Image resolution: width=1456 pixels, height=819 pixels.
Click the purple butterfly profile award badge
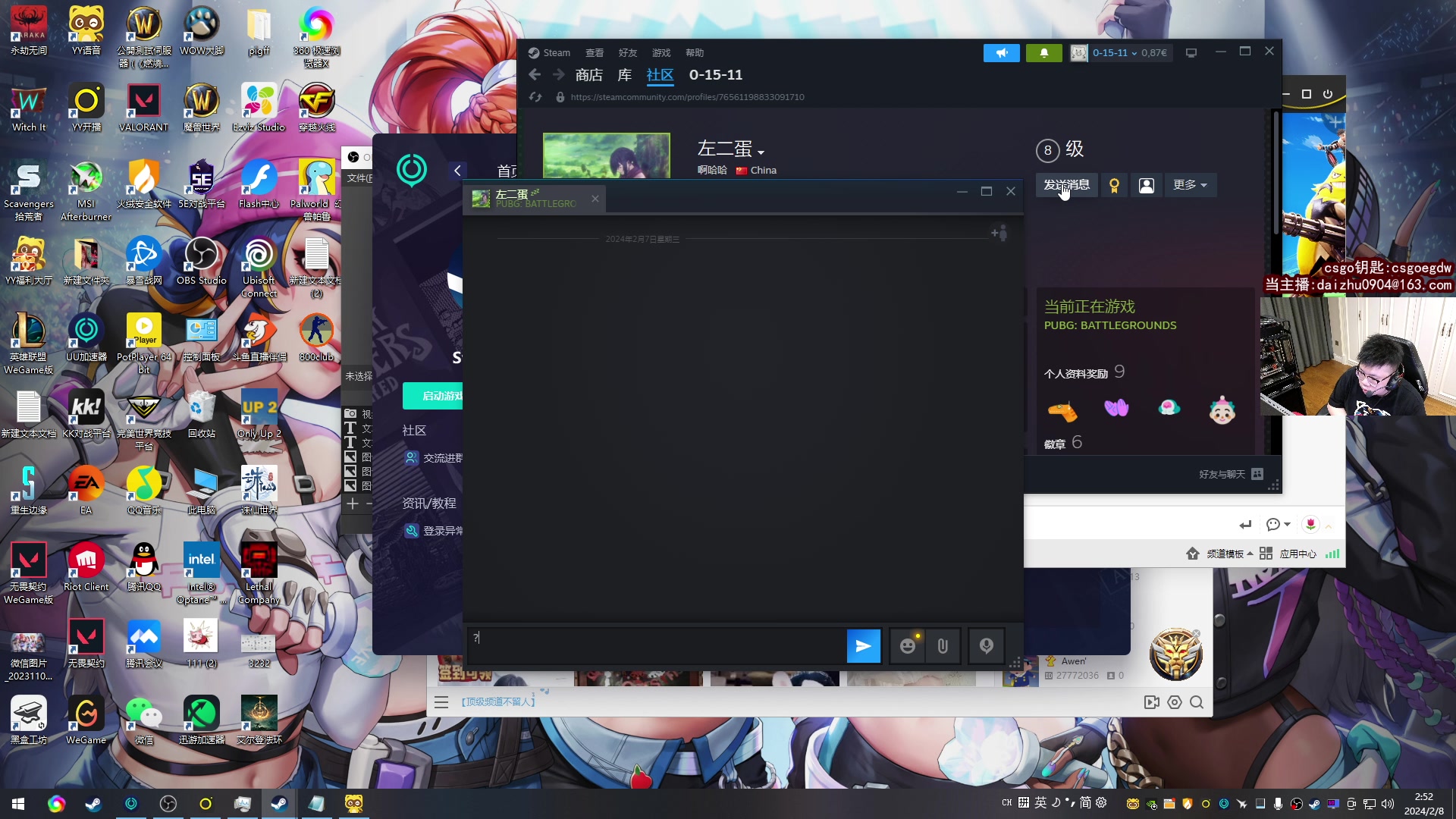click(x=1116, y=408)
